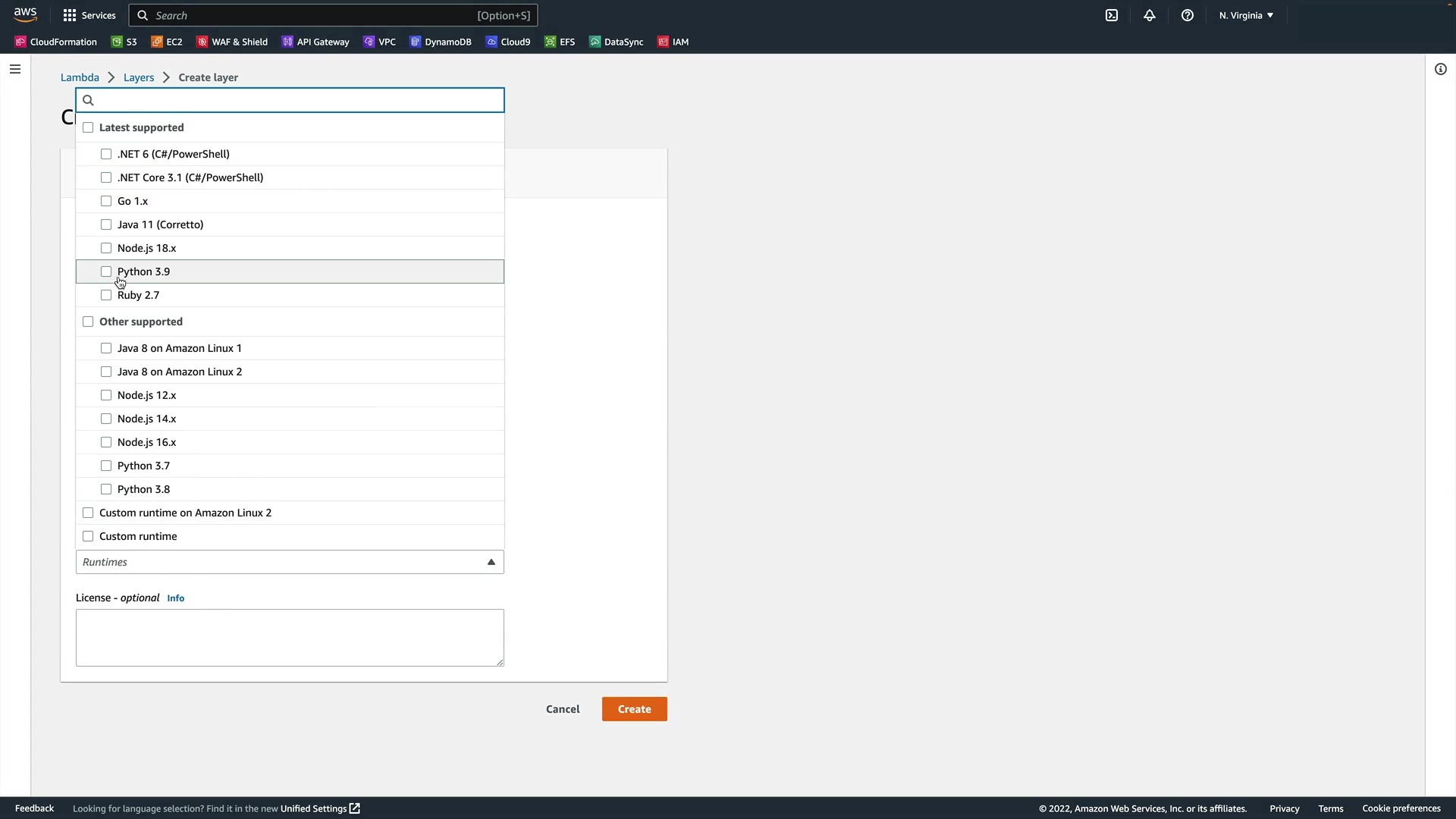Collapse the Runtimes dropdown
The height and width of the screenshot is (819, 1456).
click(x=491, y=562)
